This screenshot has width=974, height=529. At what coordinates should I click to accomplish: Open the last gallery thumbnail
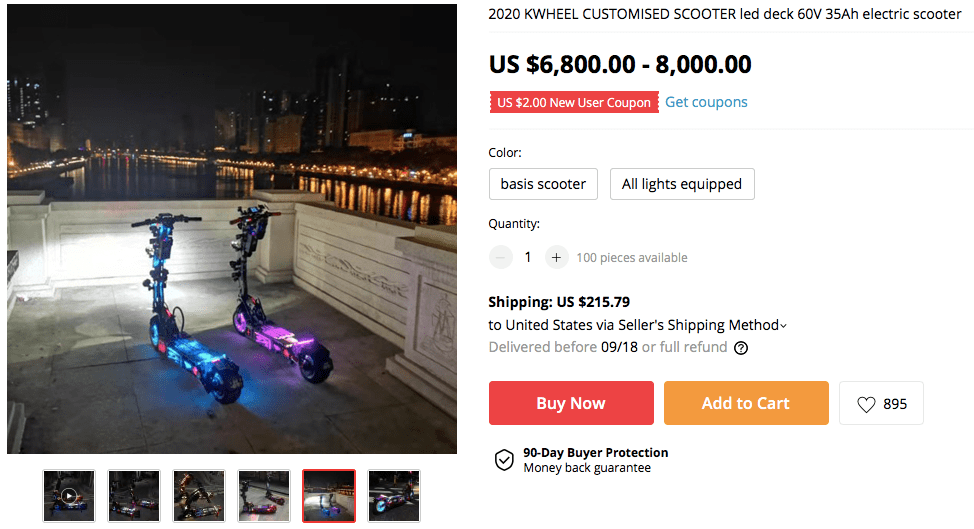click(394, 495)
